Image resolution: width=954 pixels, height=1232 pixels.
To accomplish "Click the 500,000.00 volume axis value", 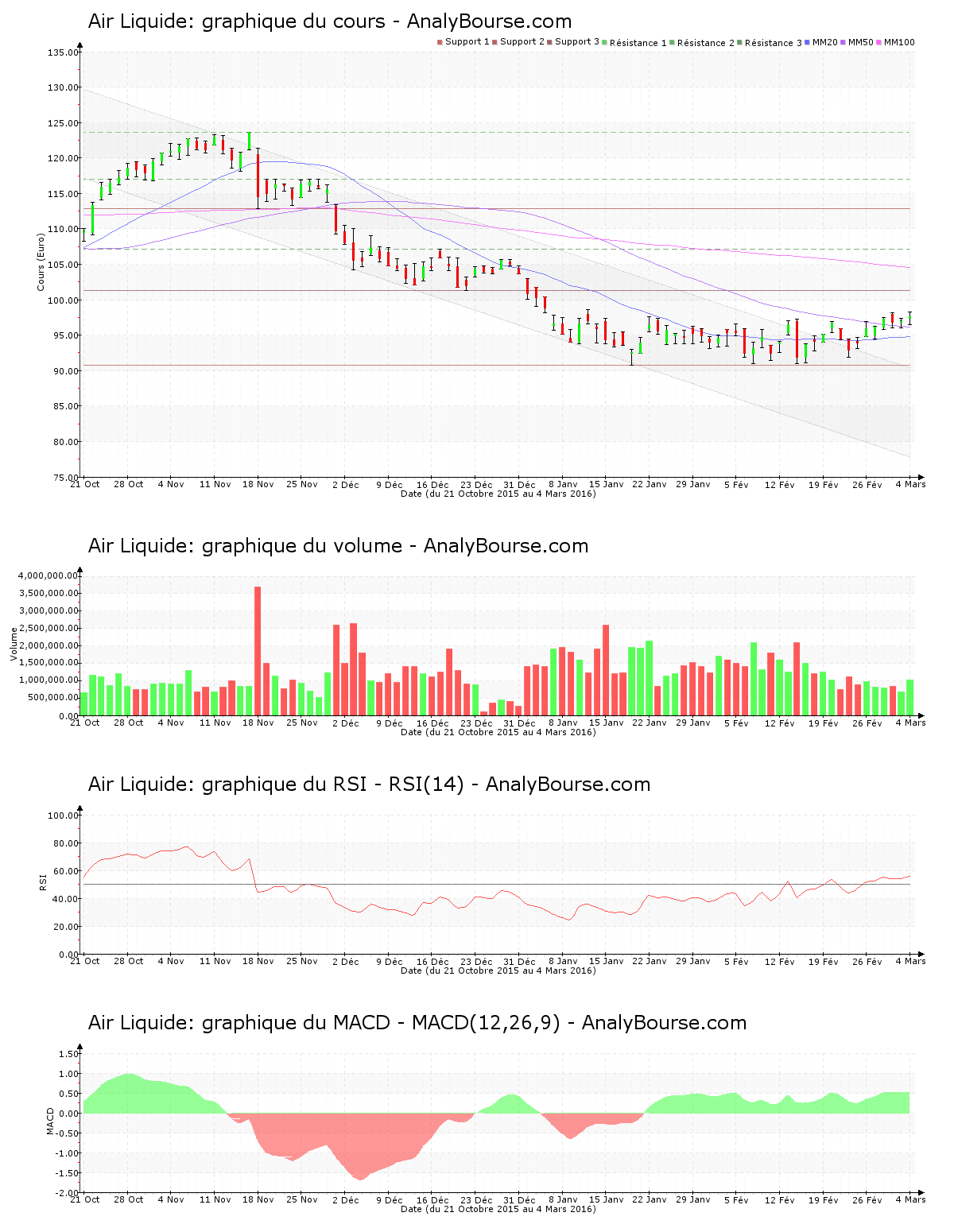I will point(52,698).
